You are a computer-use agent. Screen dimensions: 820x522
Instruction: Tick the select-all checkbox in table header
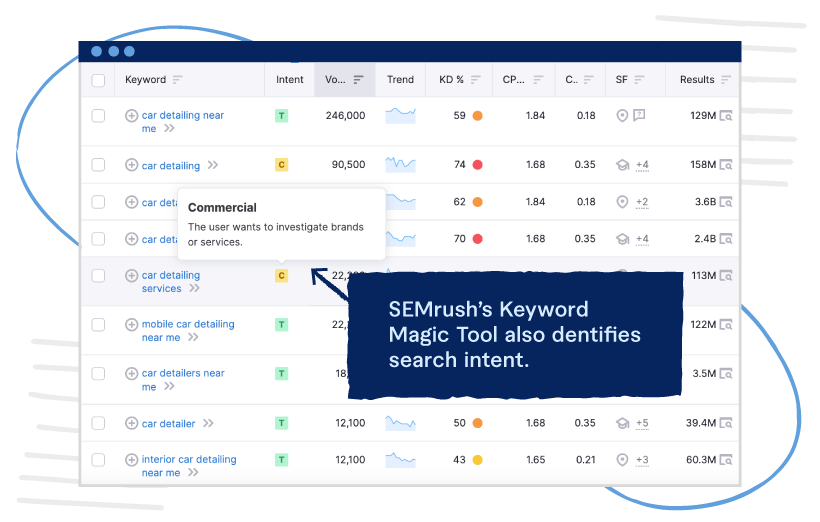click(98, 80)
